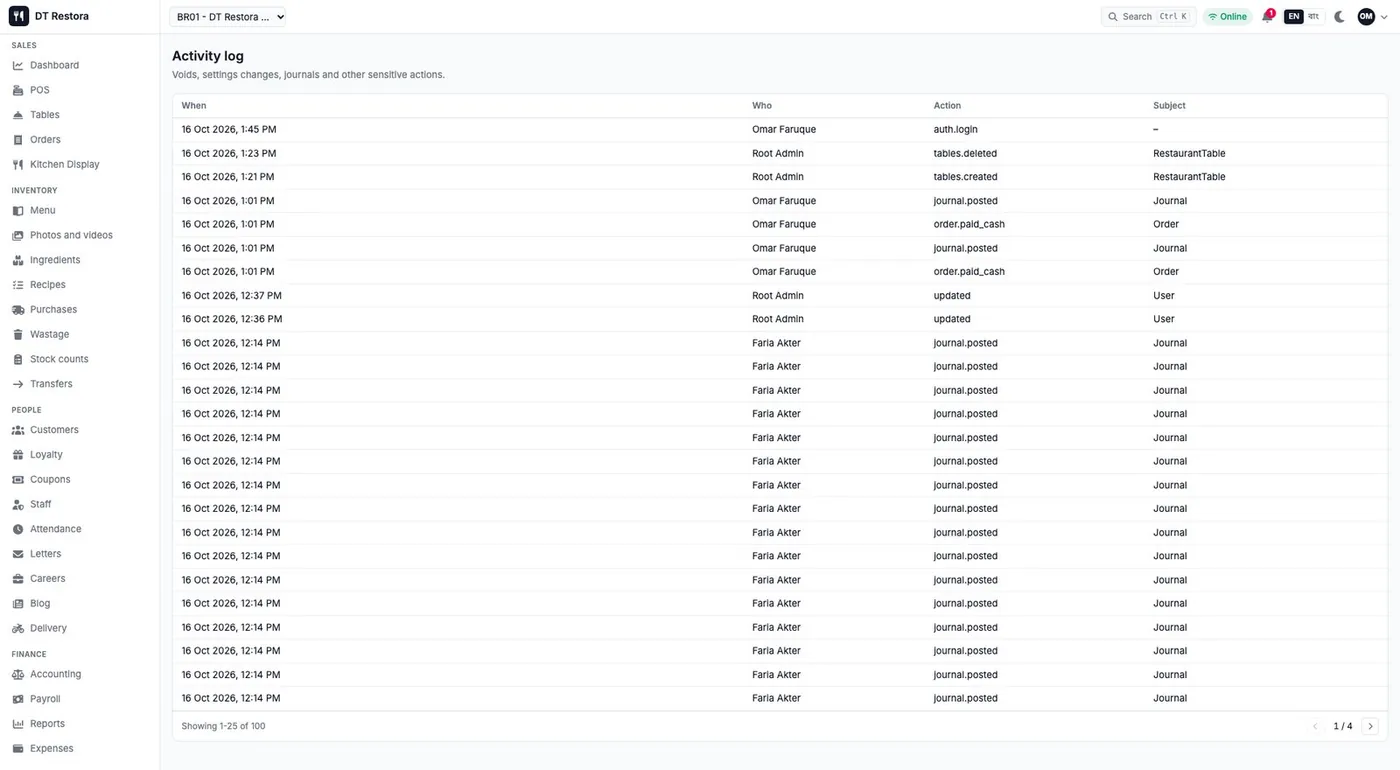Go to previous page of activity log
Screen dimensions: 1400x770
pos(1315,726)
